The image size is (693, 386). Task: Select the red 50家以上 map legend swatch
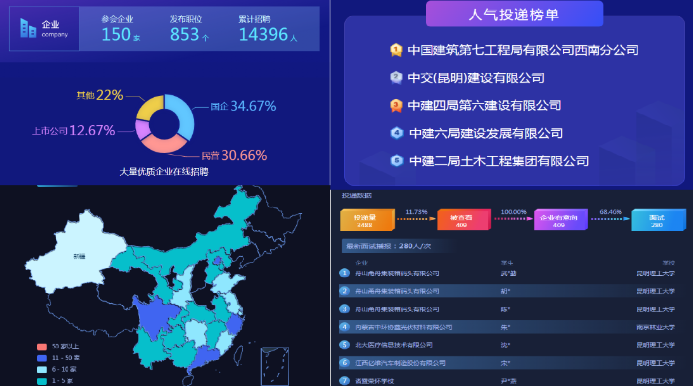[x=42, y=347]
